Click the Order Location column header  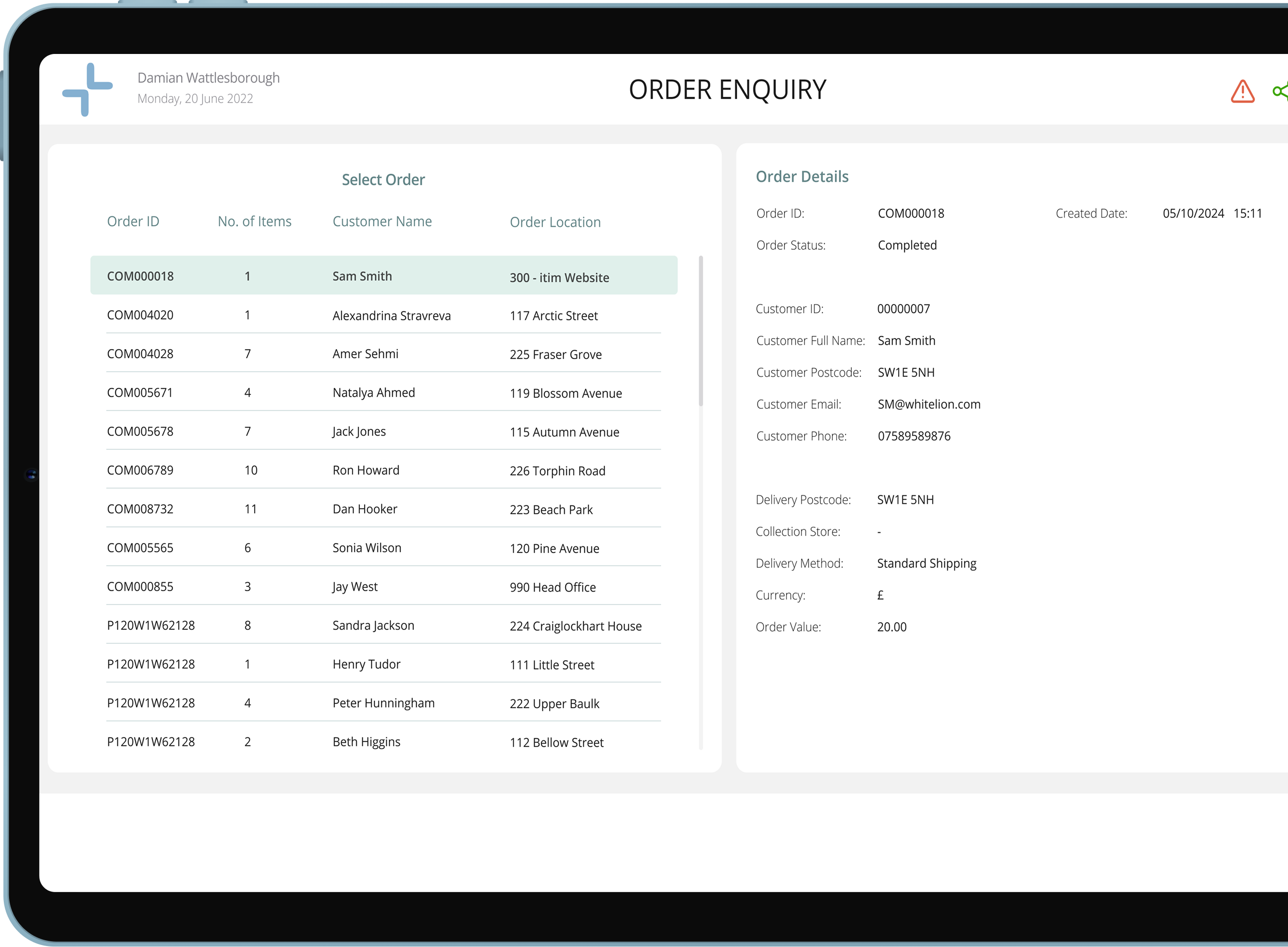coord(555,222)
